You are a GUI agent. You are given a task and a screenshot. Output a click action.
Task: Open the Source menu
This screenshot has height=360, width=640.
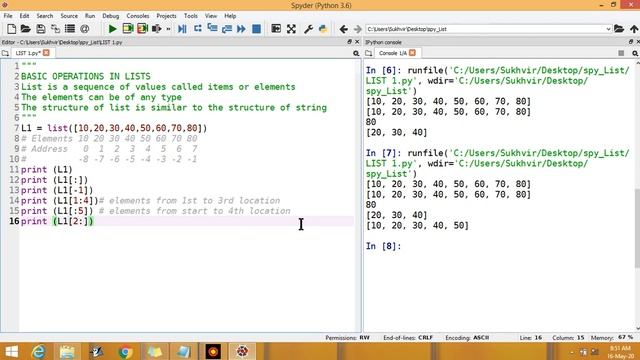click(69, 16)
